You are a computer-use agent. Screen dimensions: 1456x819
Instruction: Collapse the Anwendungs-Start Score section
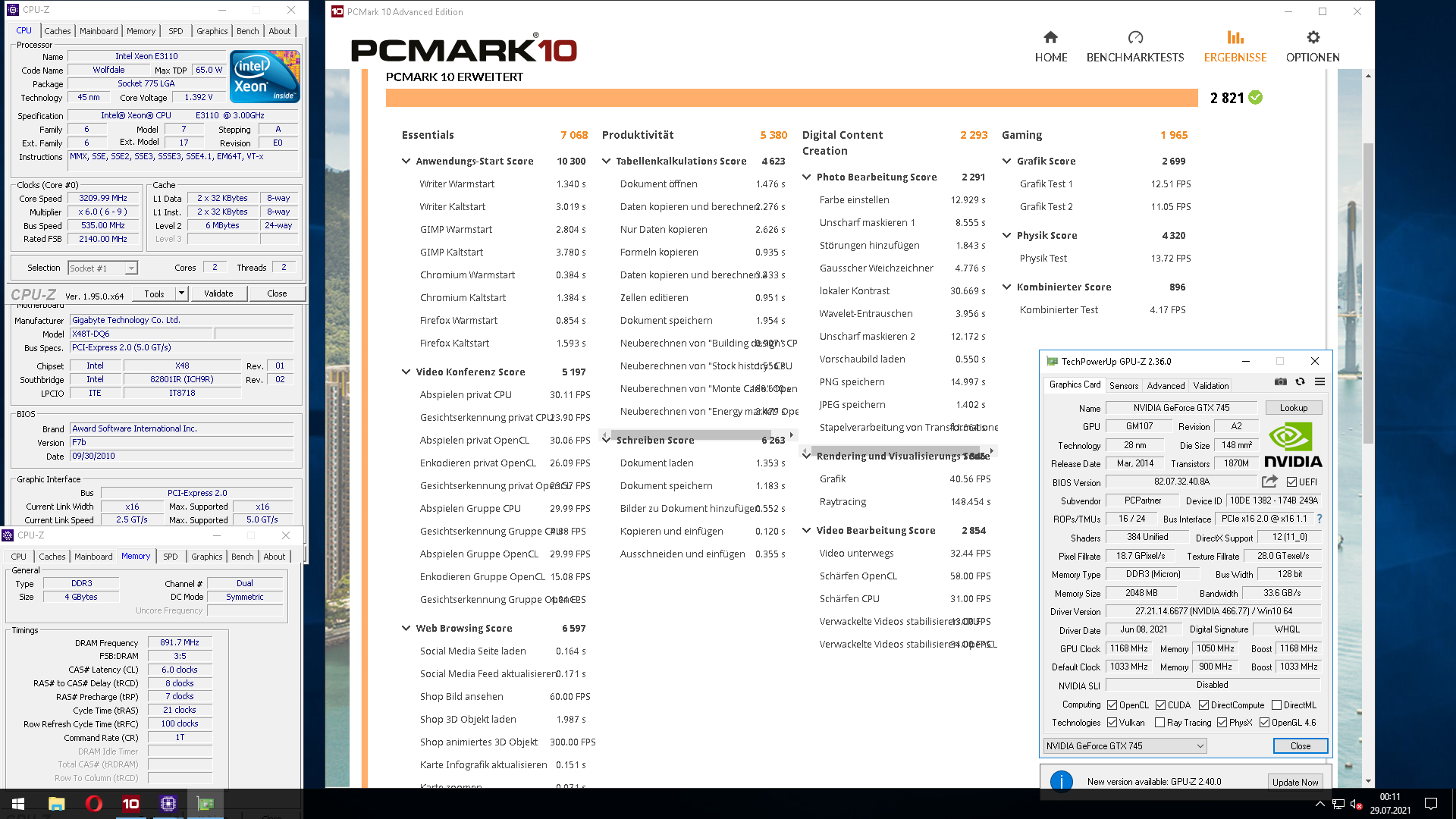(406, 161)
